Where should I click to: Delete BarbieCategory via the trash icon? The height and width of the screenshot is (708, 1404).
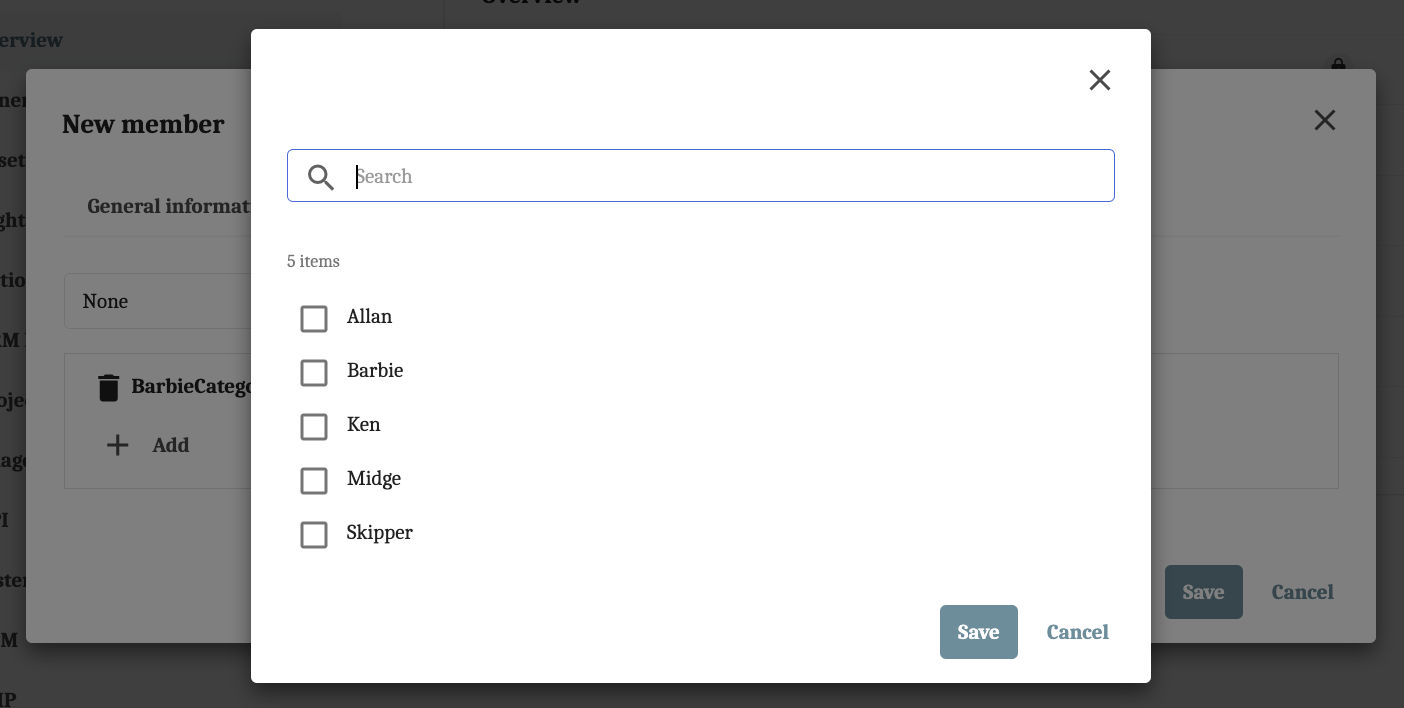pyautogui.click(x=108, y=386)
